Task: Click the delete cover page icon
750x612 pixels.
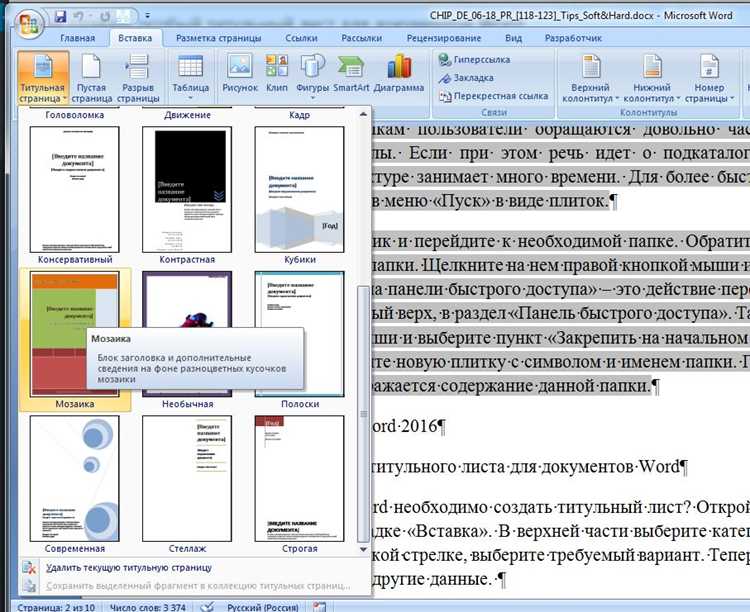Action: 29,568
